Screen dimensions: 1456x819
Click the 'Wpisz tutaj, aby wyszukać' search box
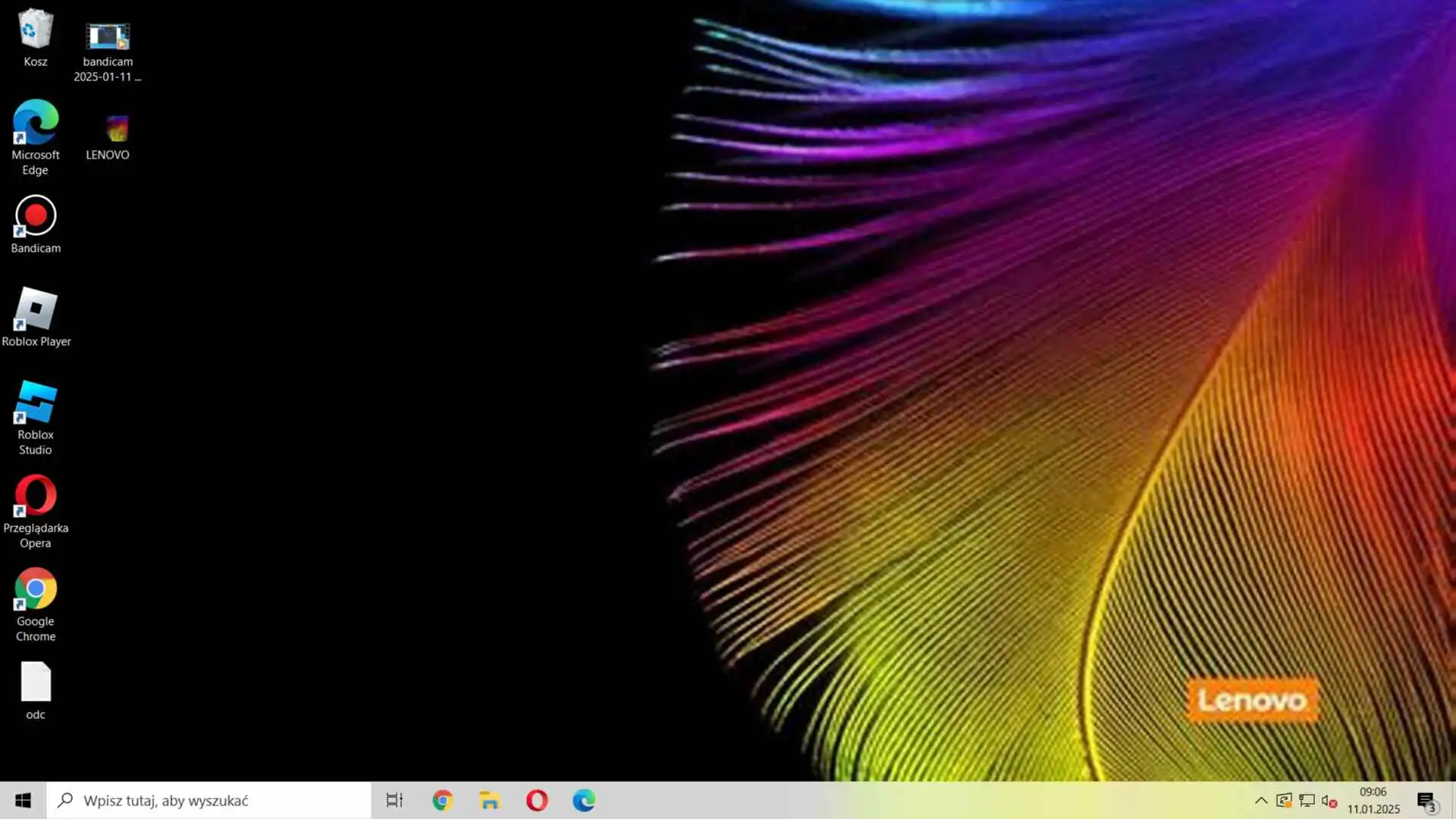click(x=209, y=800)
